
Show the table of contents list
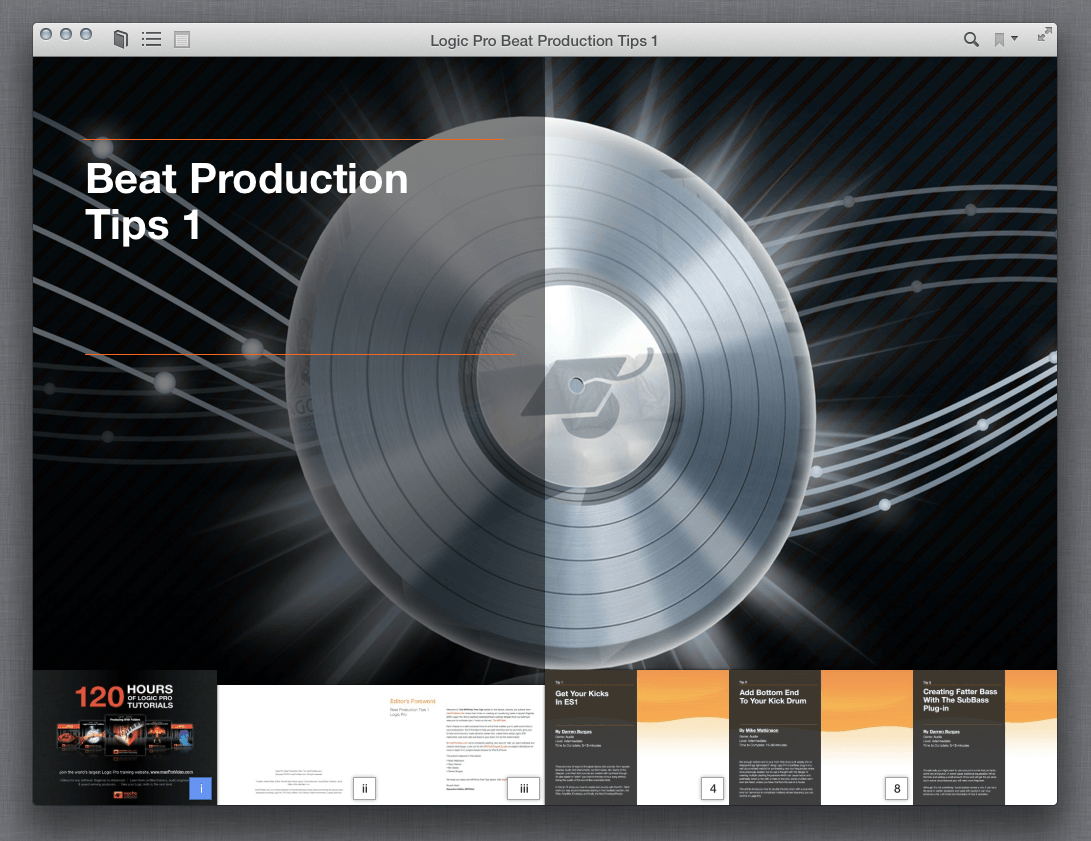[151, 40]
